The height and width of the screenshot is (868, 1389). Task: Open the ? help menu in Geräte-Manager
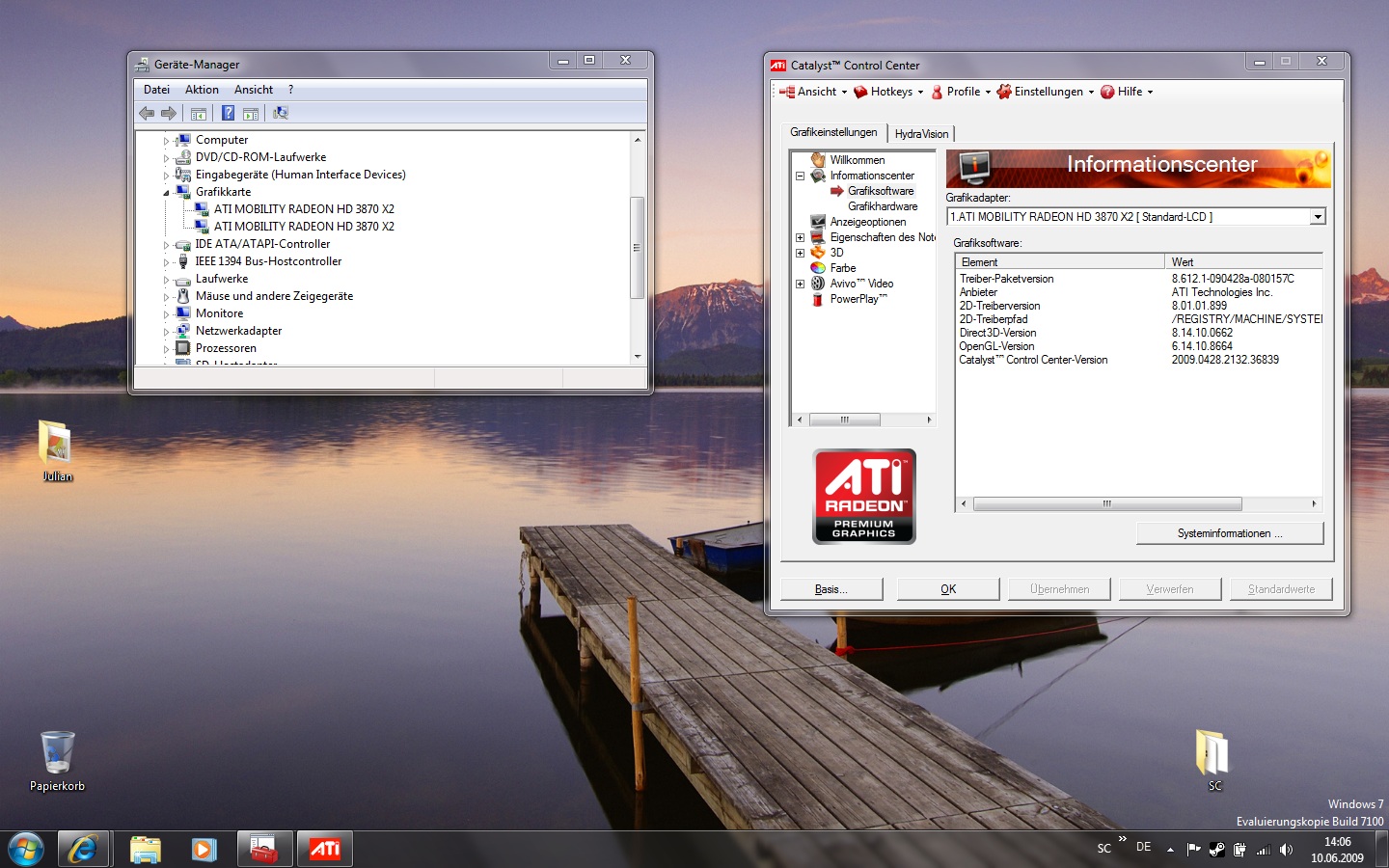click(290, 90)
